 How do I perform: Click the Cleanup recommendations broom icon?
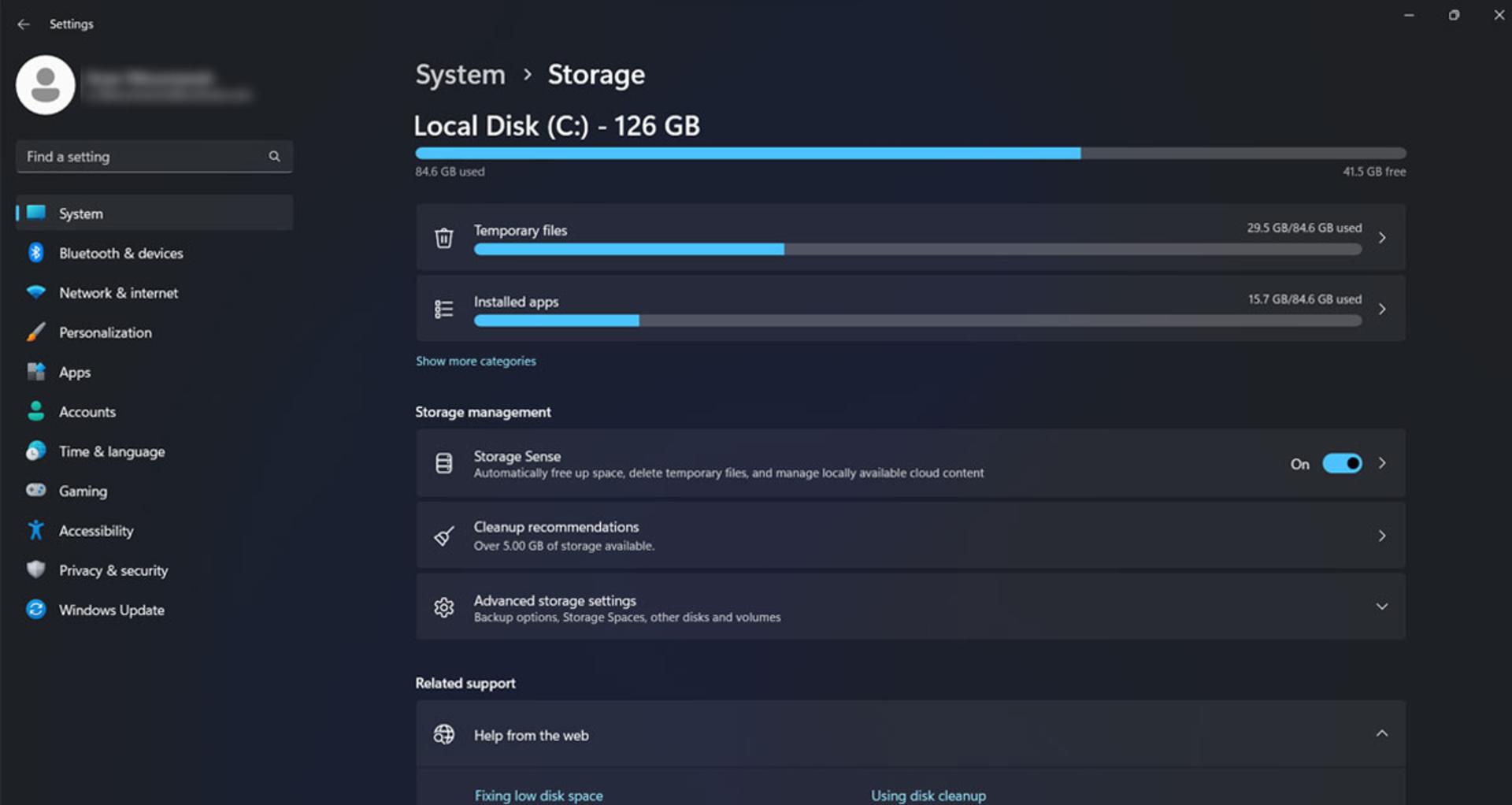pos(444,536)
